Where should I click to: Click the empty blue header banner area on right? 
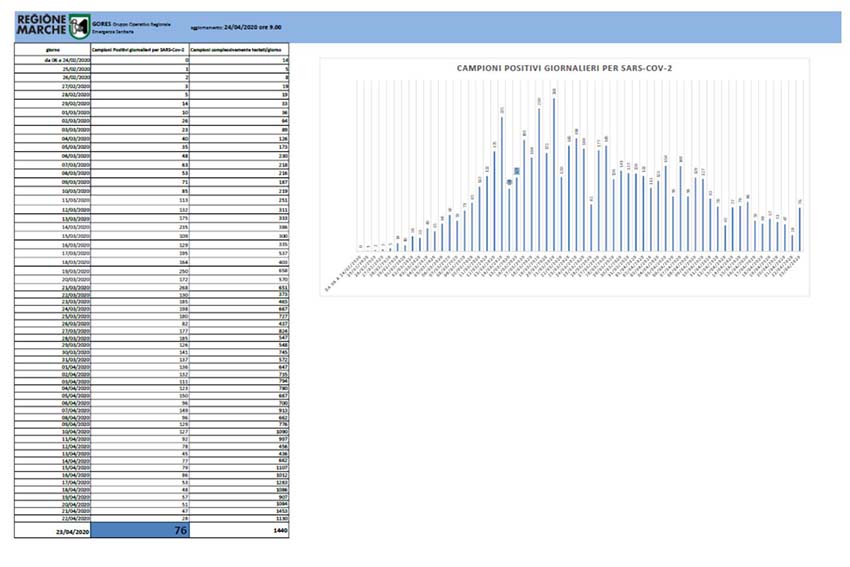600,27
